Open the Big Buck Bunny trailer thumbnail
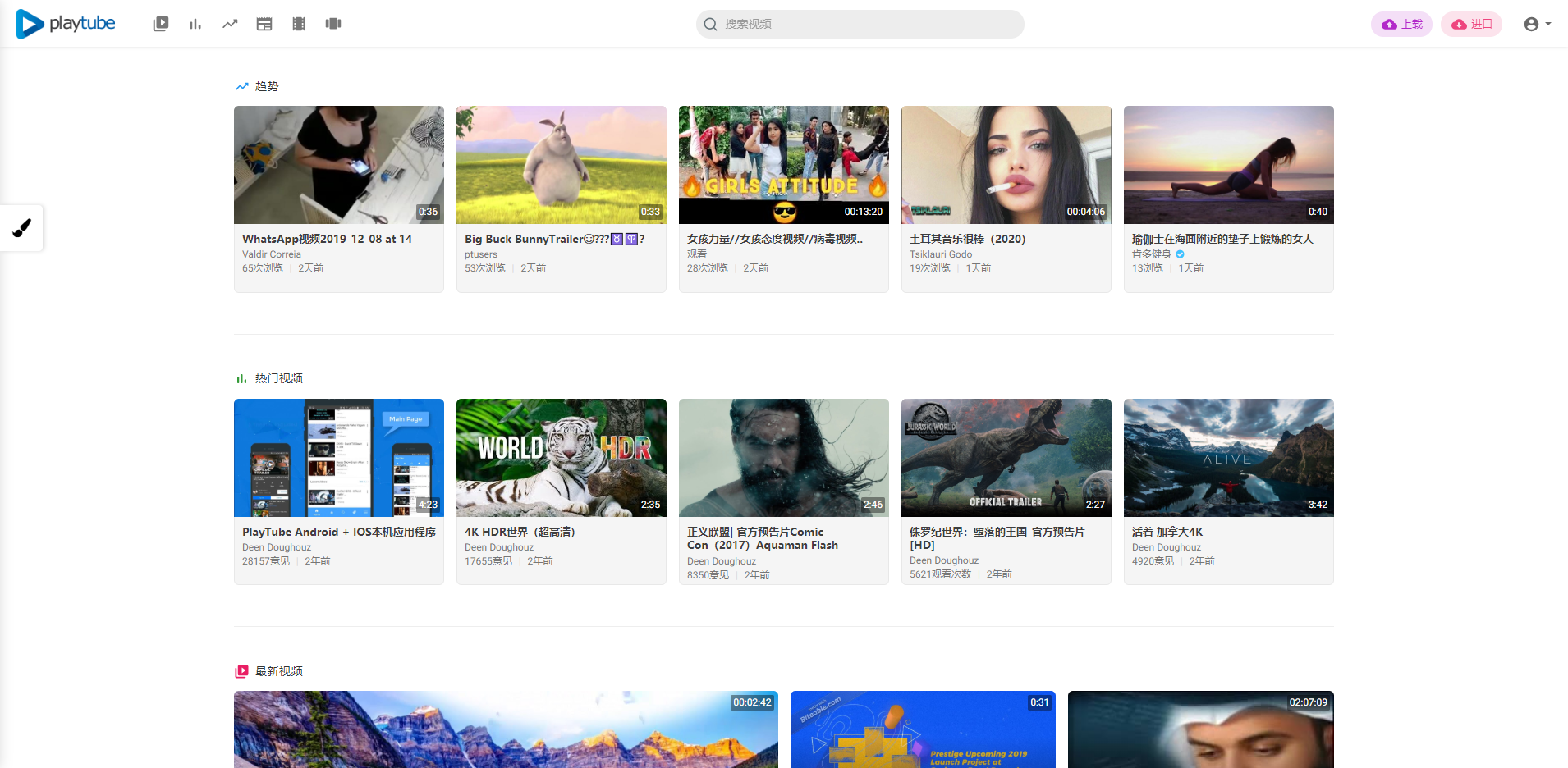Screen dimensions: 1568x768 tap(561, 164)
